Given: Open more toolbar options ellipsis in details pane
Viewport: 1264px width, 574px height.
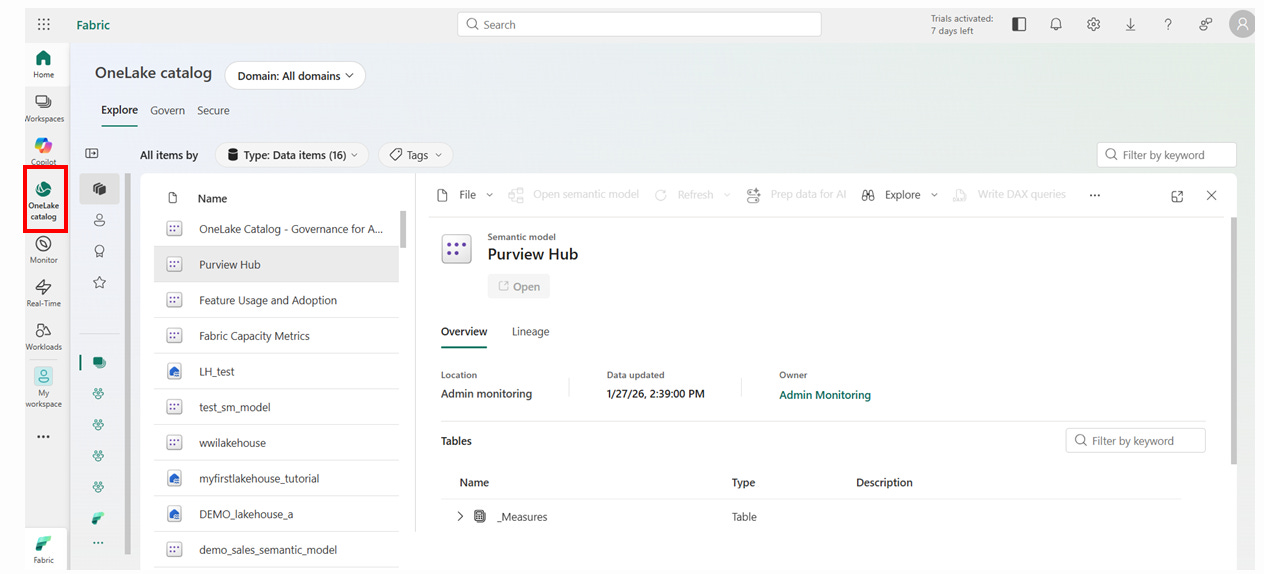Looking at the screenshot, I should tap(1095, 196).
